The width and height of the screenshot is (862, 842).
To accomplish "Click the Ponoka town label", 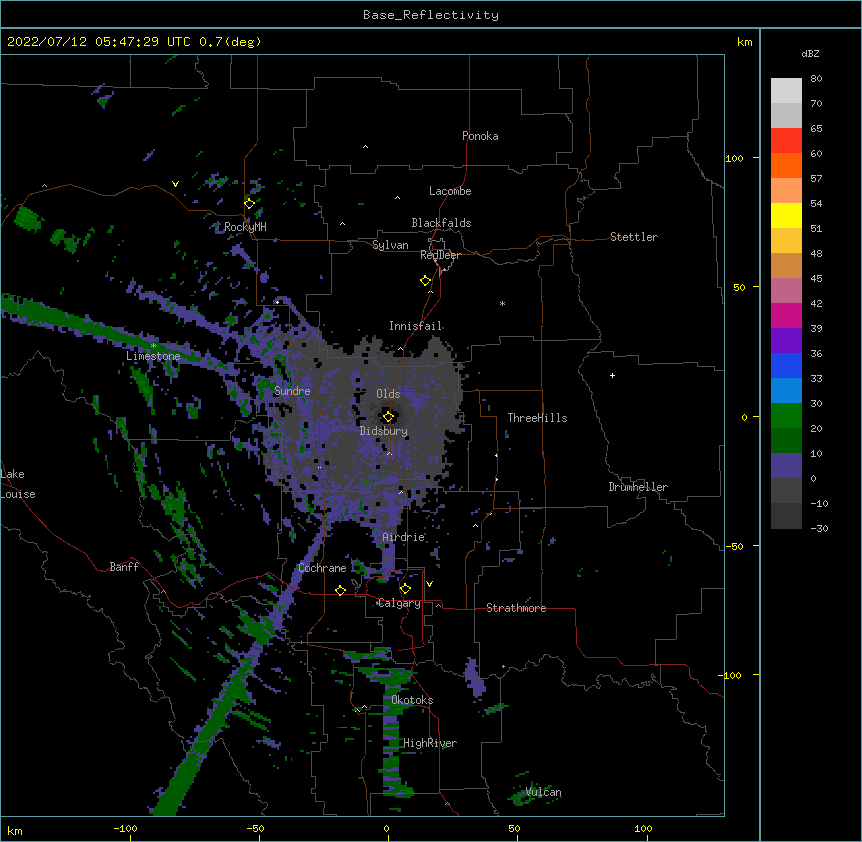I will pyautogui.click(x=480, y=136).
